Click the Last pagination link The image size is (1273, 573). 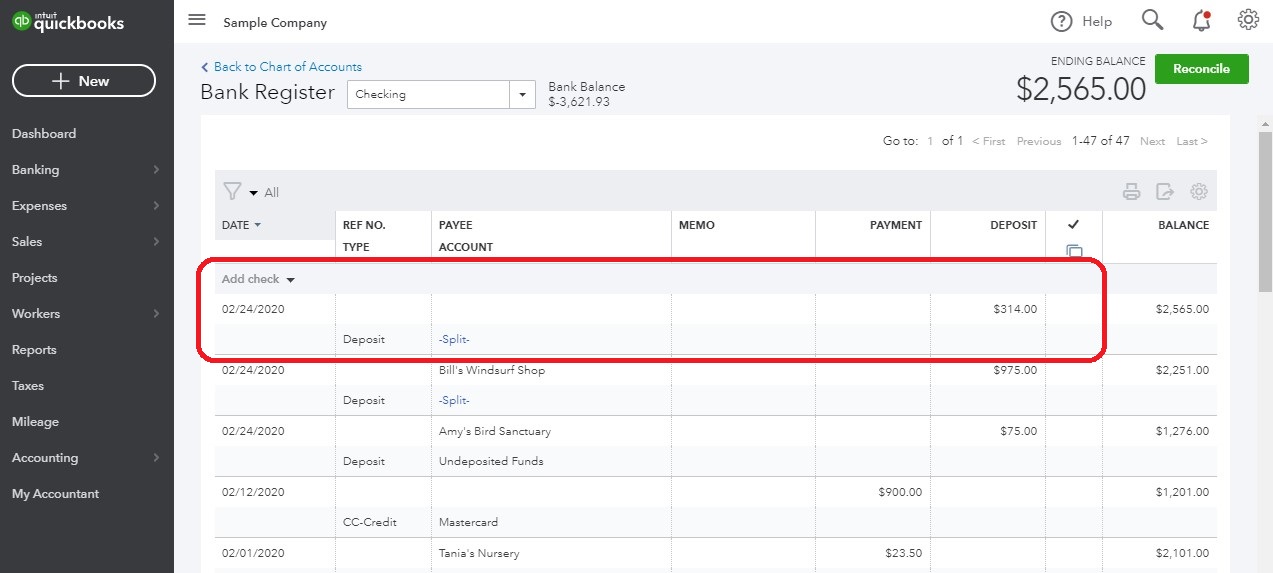point(1191,141)
